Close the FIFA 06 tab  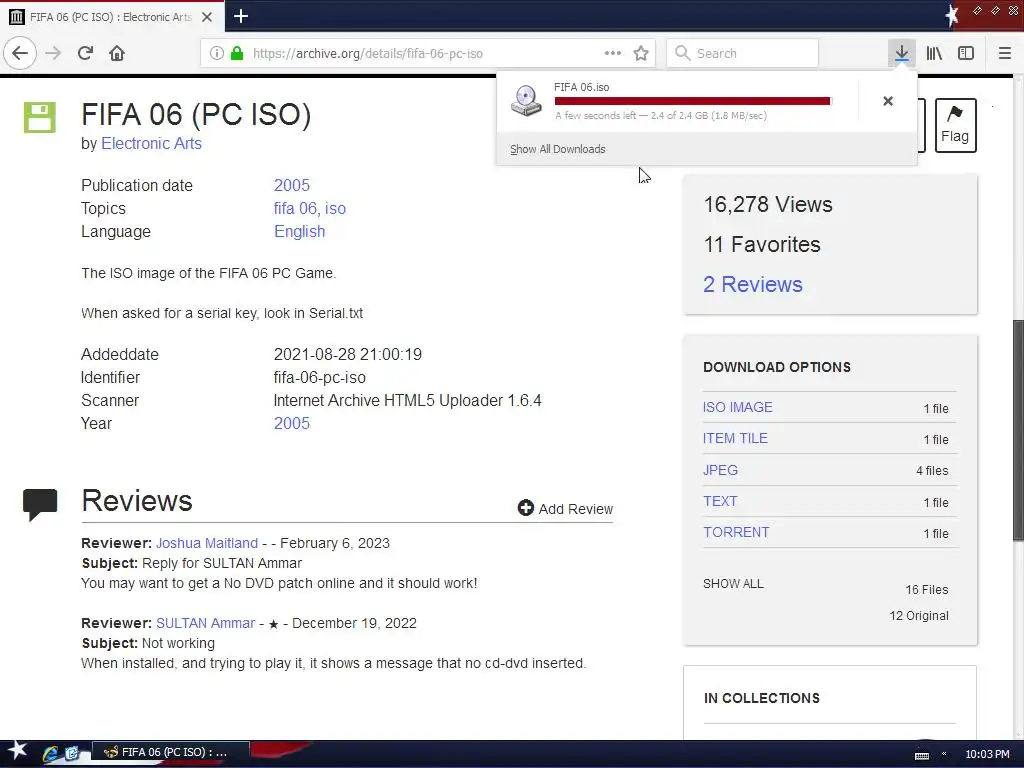coord(207,17)
